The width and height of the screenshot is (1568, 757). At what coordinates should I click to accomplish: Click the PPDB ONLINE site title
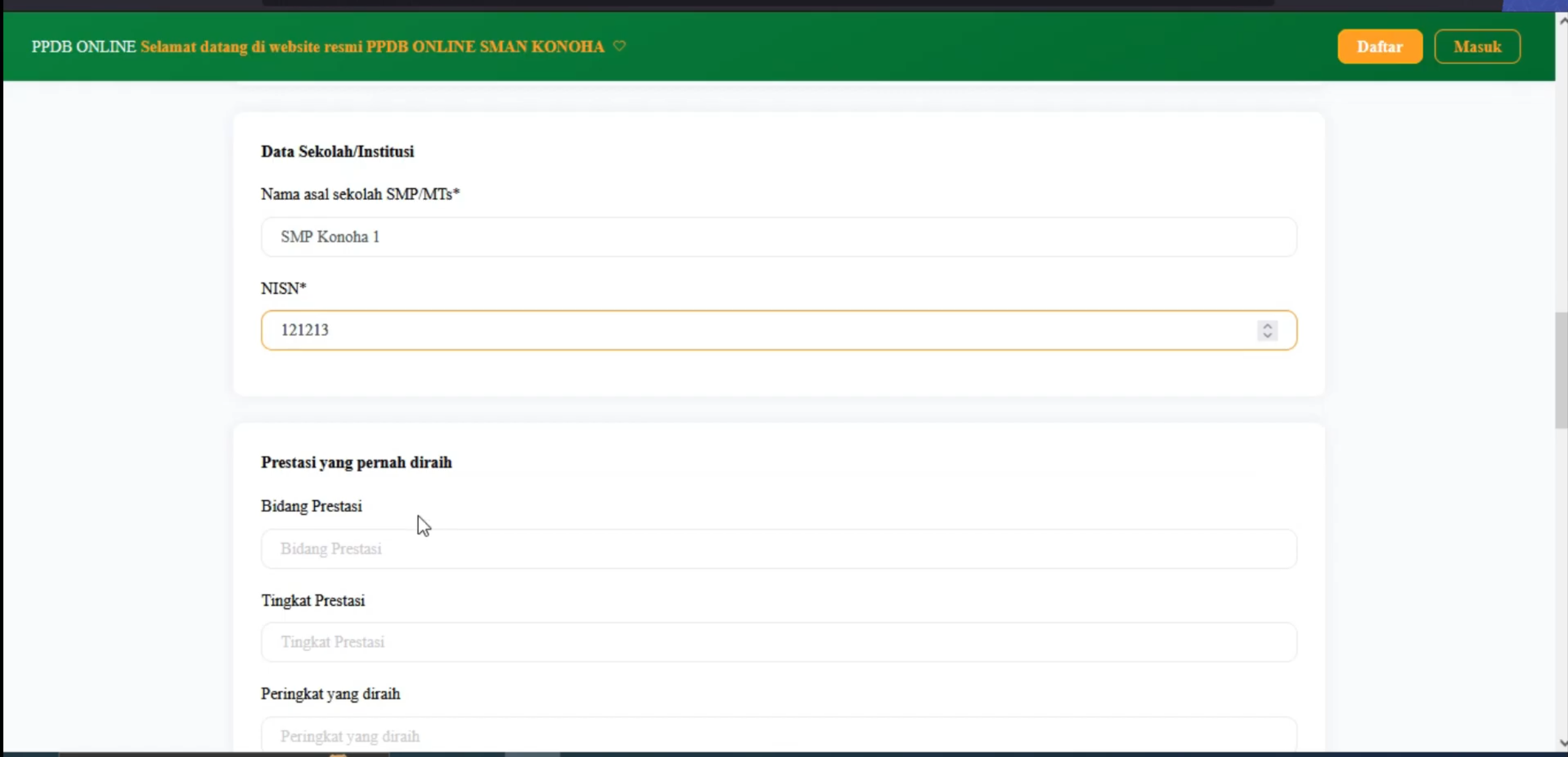(83, 47)
